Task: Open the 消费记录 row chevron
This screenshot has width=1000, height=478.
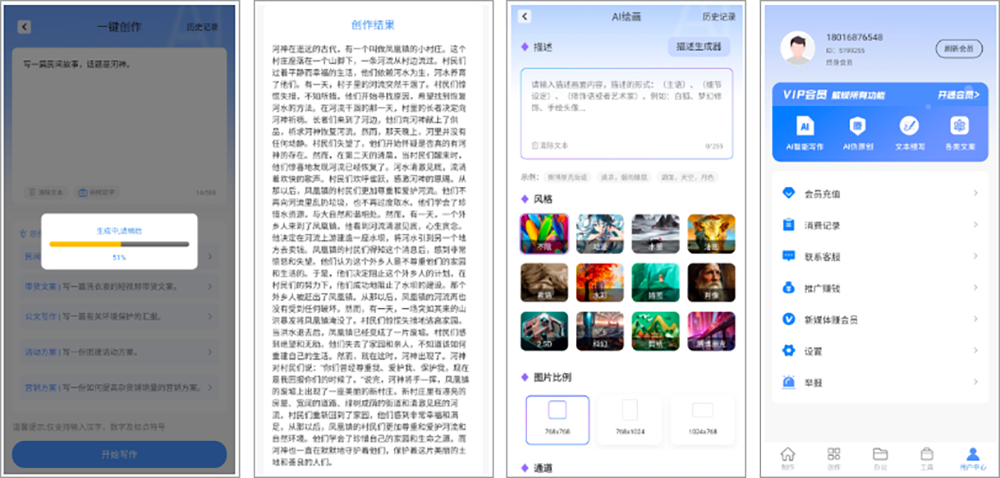Action: point(975,225)
